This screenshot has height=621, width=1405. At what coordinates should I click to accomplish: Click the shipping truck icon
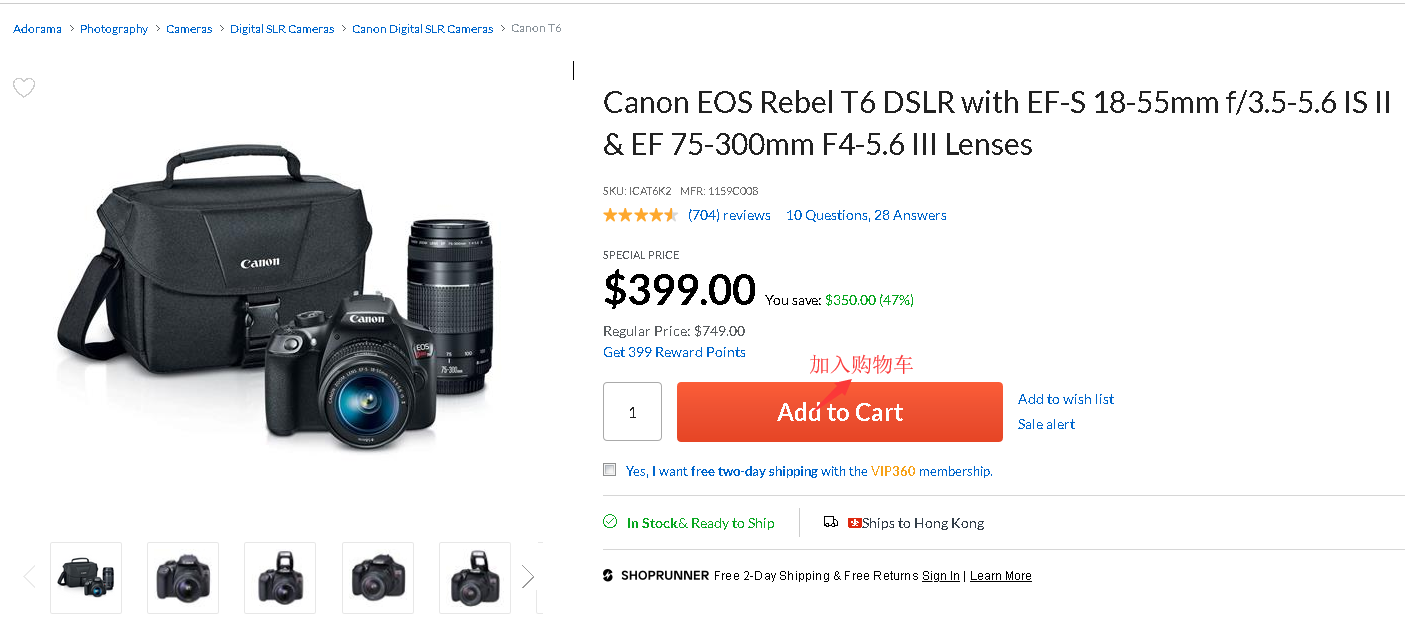[x=831, y=522]
